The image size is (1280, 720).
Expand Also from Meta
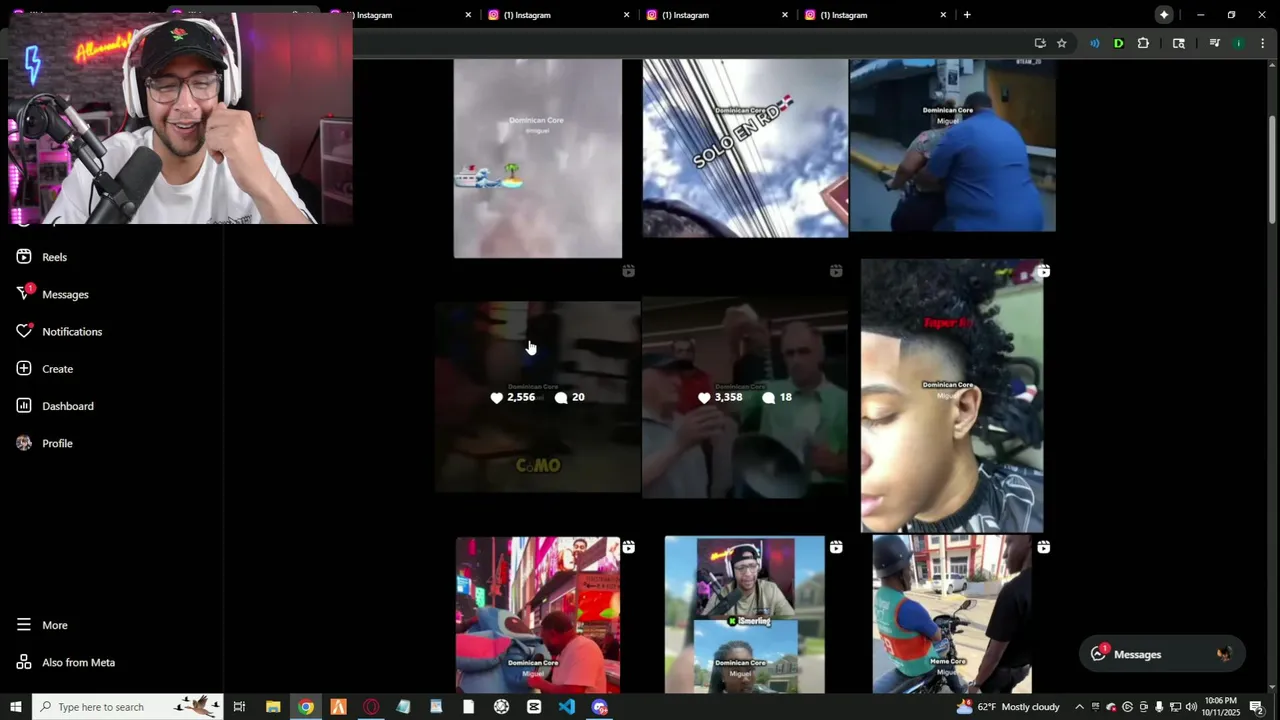[x=65, y=662]
